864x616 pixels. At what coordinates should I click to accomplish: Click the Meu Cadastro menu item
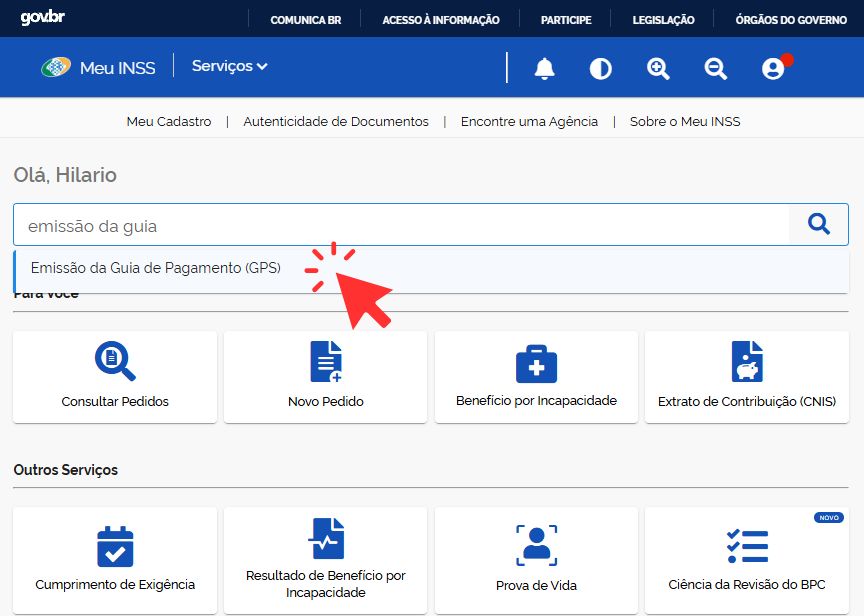click(169, 121)
